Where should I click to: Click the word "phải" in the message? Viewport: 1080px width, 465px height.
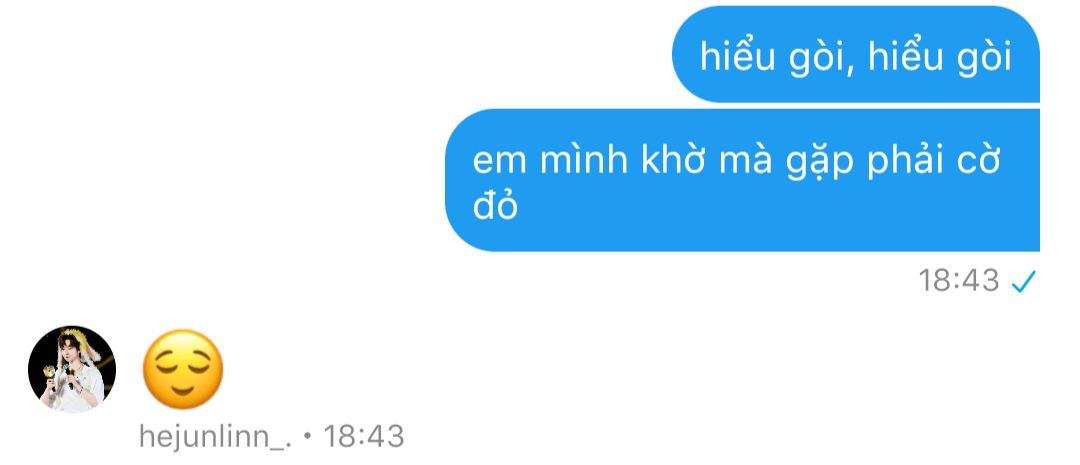click(x=912, y=162)
